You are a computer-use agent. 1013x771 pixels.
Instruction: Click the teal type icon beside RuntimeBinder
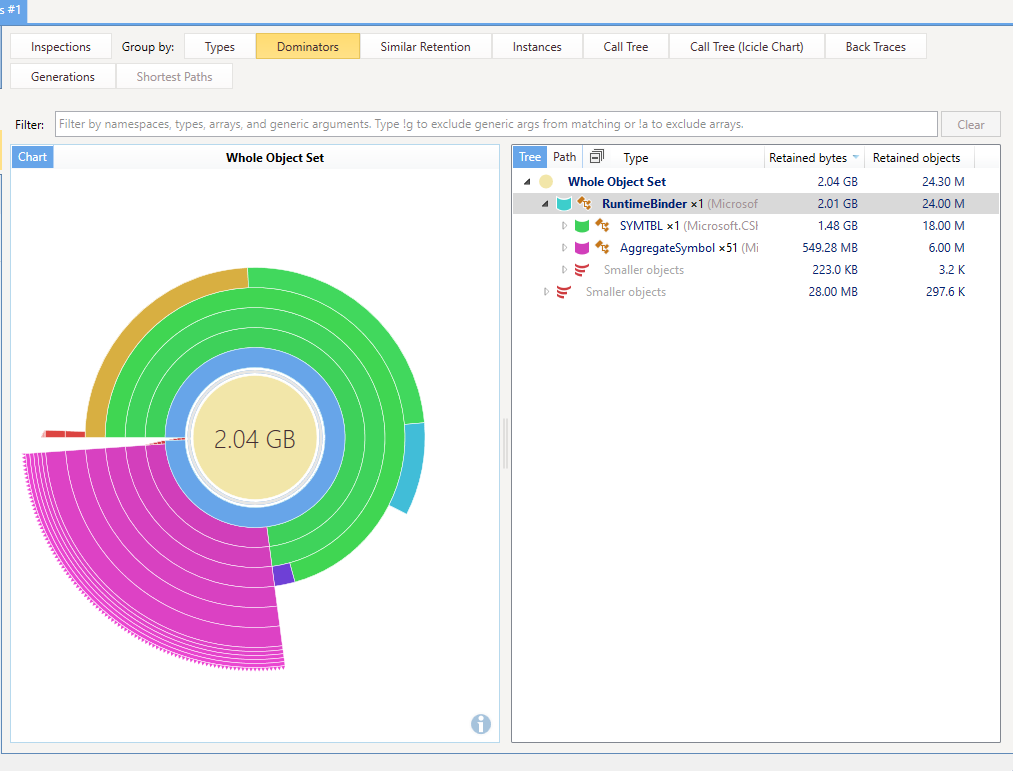click(x=565, y=203)
